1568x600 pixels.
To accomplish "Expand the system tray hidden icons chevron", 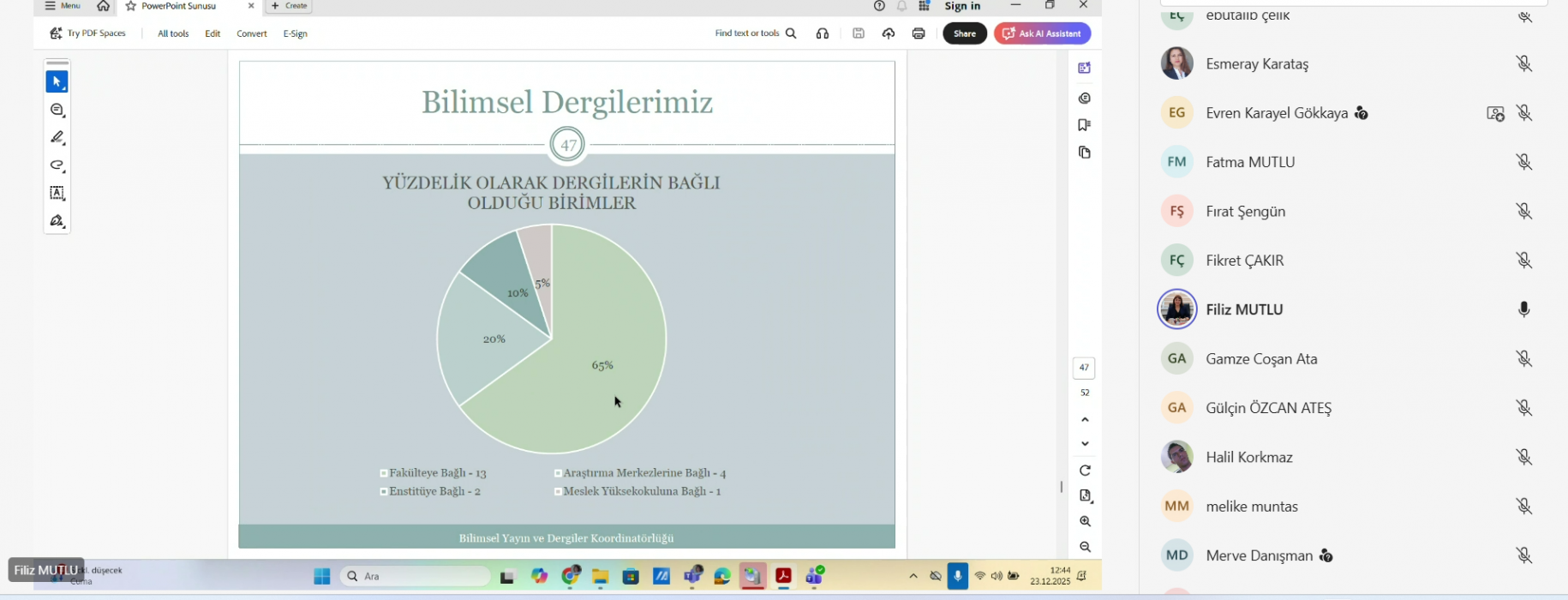I will 913,576.
